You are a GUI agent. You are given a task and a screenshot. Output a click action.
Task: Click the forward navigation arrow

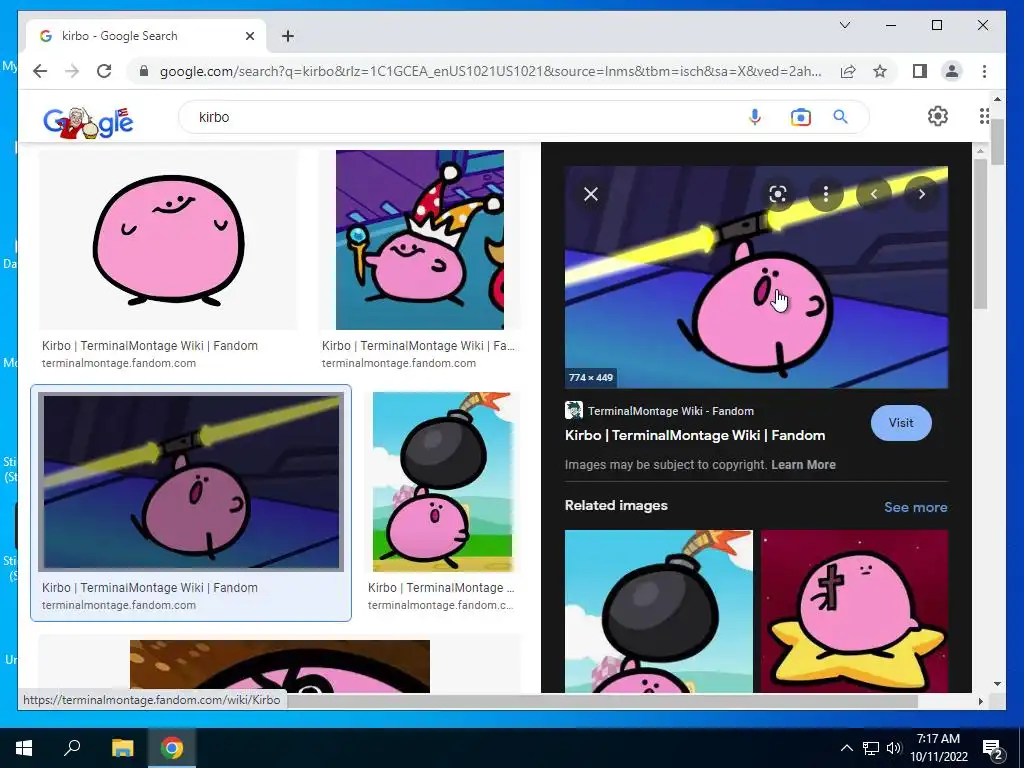pos(72,71)
